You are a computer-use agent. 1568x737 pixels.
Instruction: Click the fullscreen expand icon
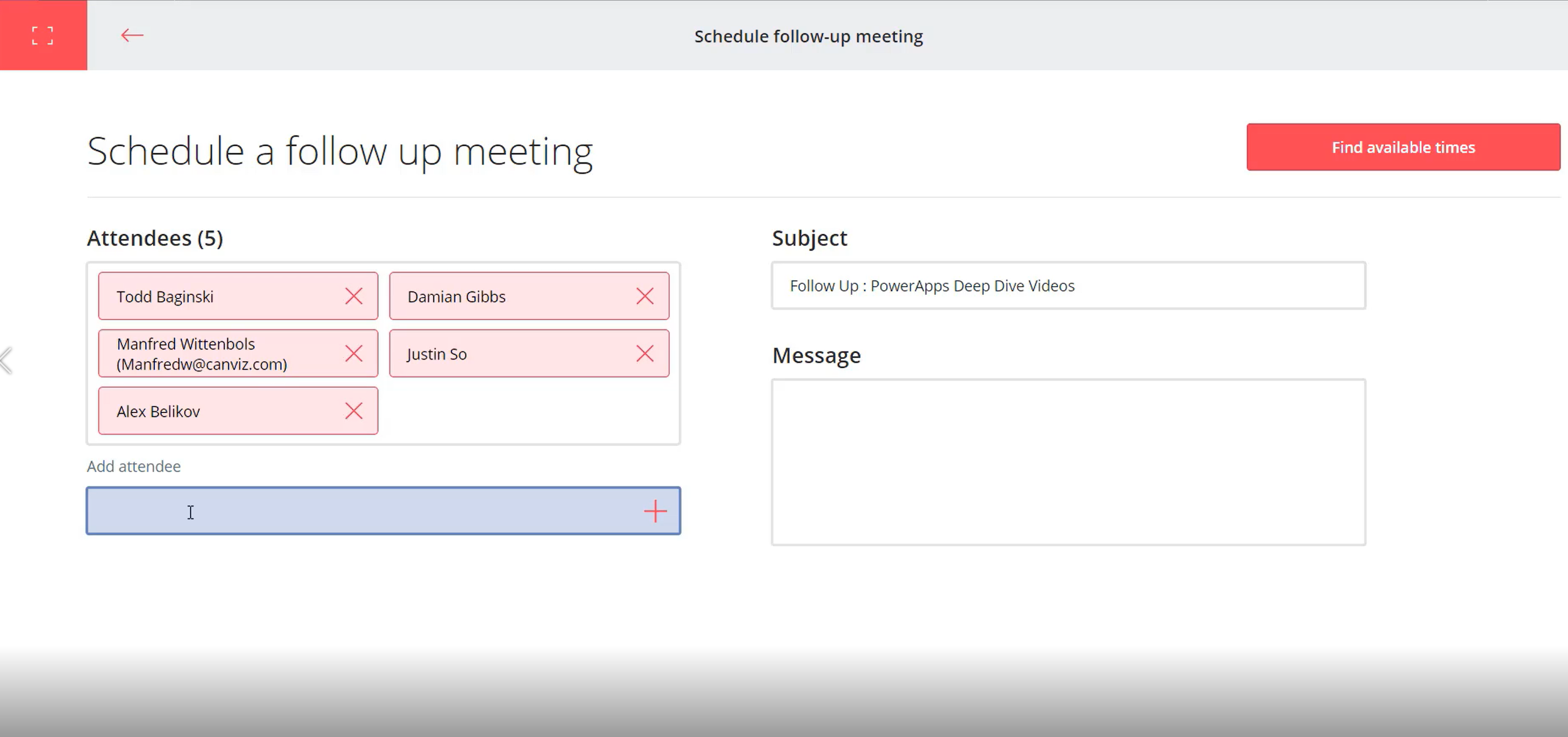click(x=43, y=35)
